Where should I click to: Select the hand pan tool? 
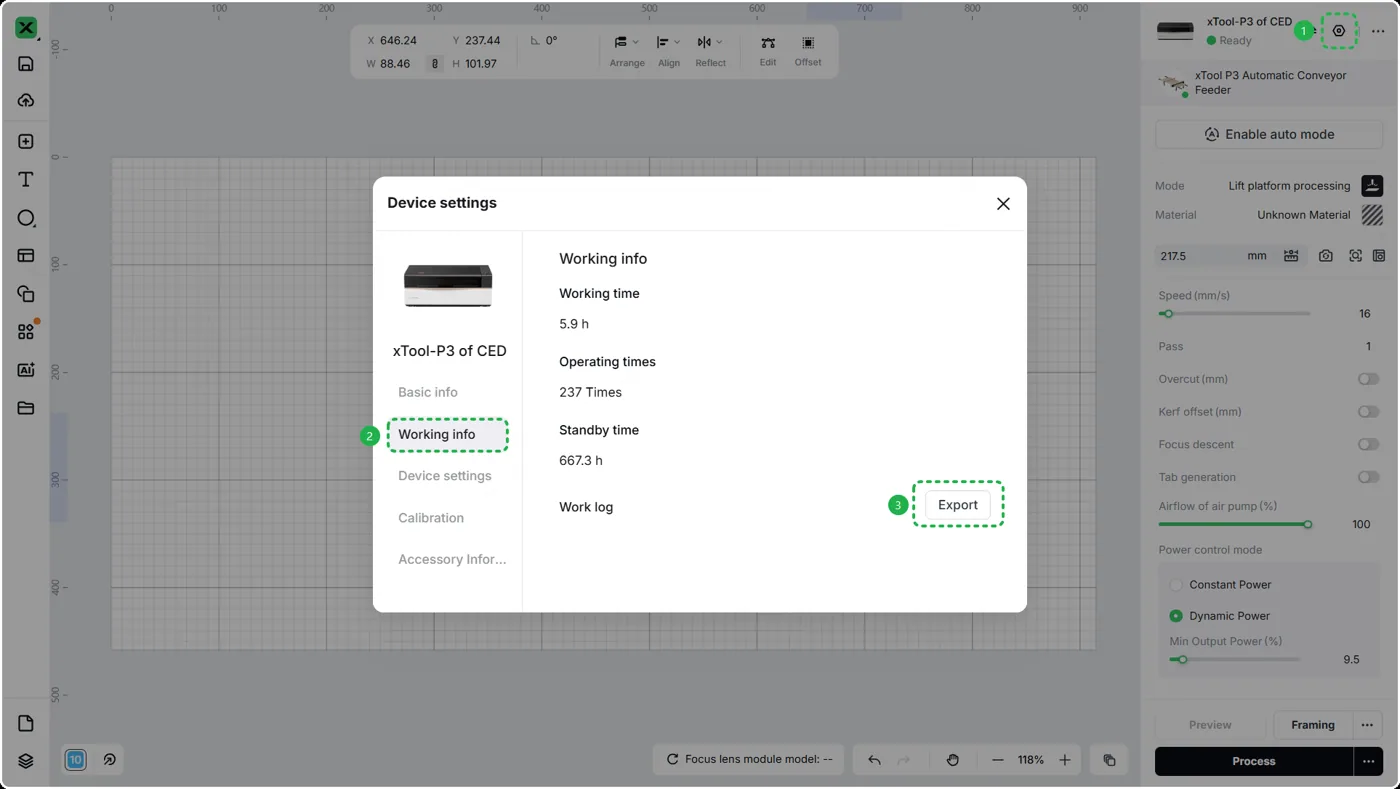pos(953,760)
